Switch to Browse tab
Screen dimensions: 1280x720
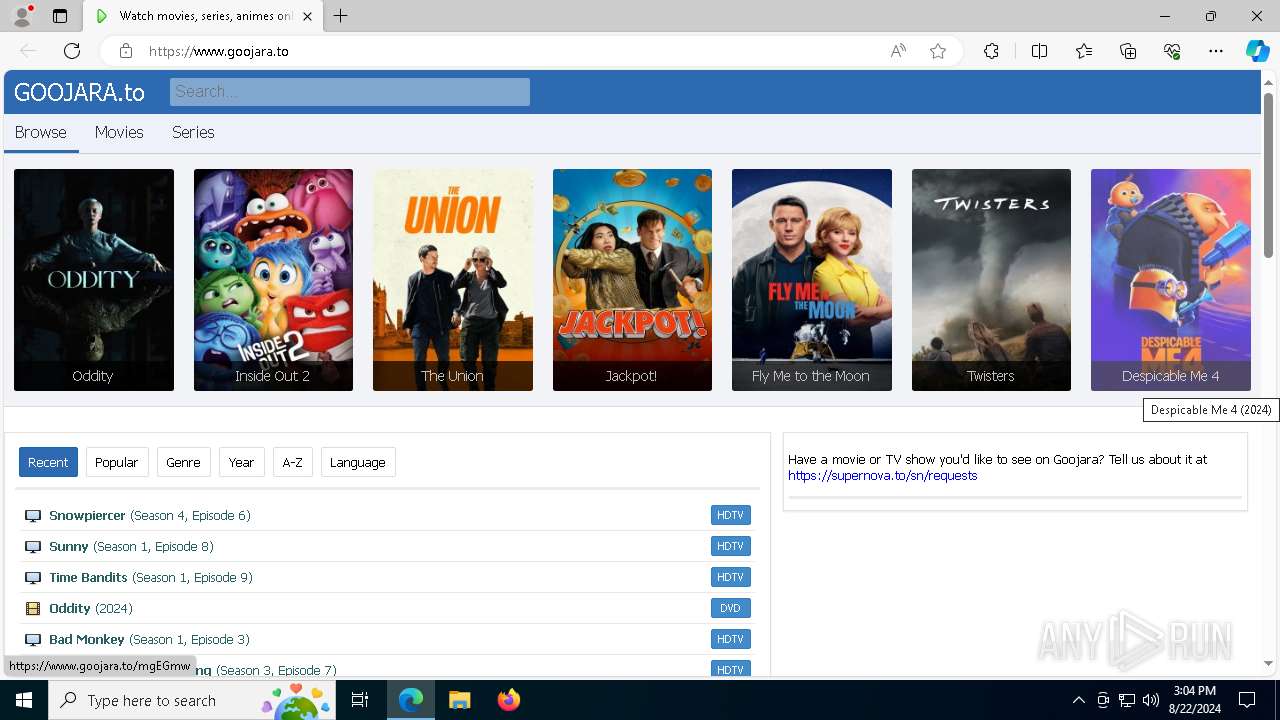coord(41,132)
